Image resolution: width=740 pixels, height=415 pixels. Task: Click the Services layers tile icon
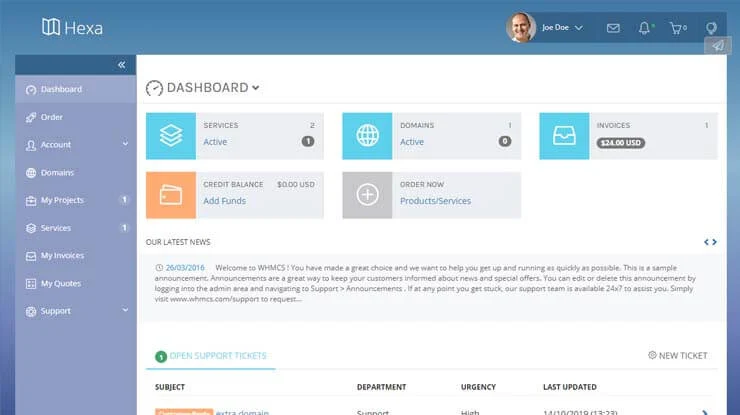[171, 136]
